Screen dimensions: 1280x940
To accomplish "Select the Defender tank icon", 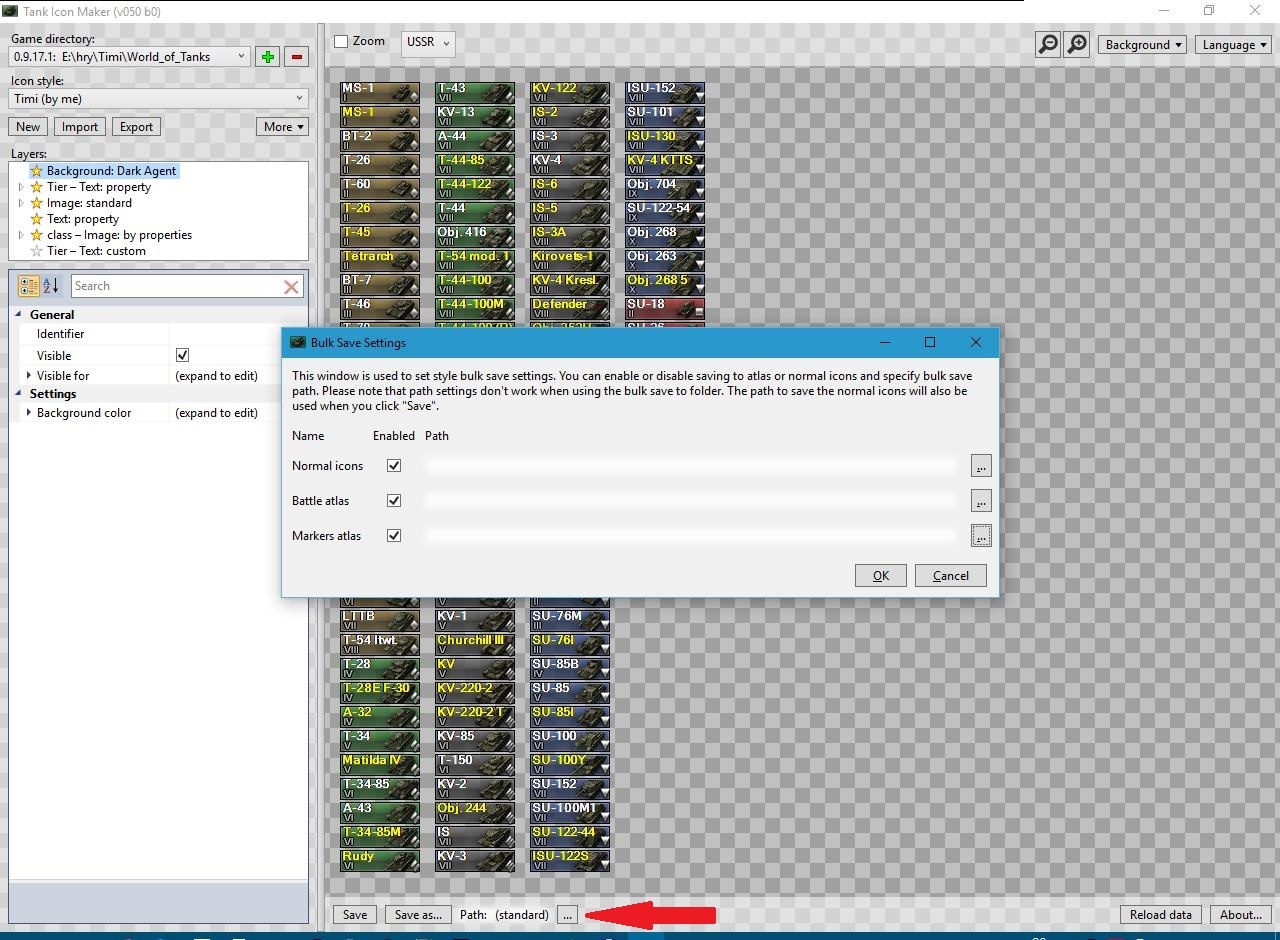I will click(570, 308).
